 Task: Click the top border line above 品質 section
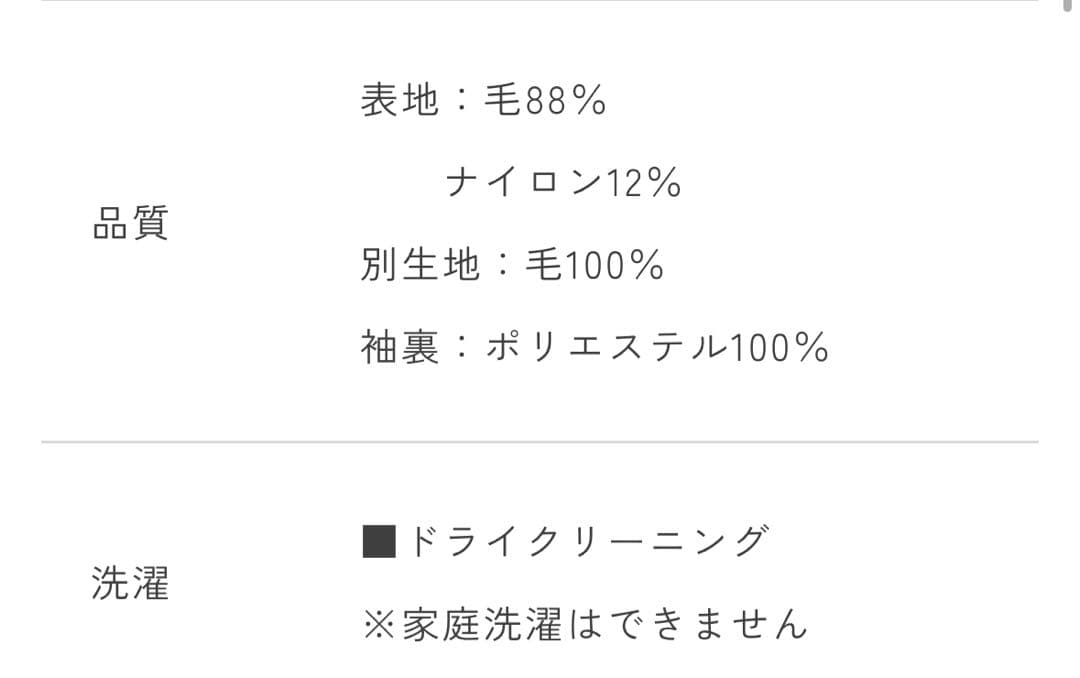[540, 1]
